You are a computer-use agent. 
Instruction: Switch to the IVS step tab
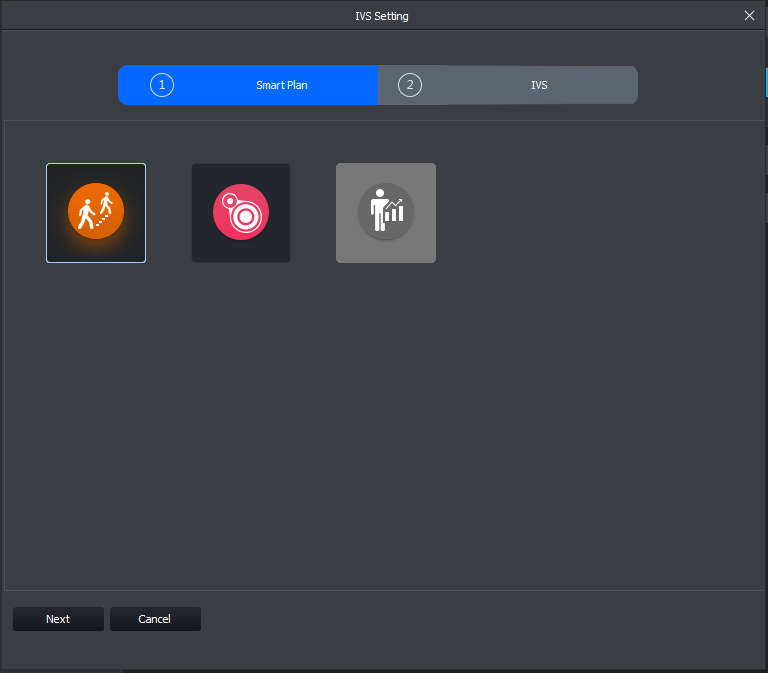tap(508, 85)
